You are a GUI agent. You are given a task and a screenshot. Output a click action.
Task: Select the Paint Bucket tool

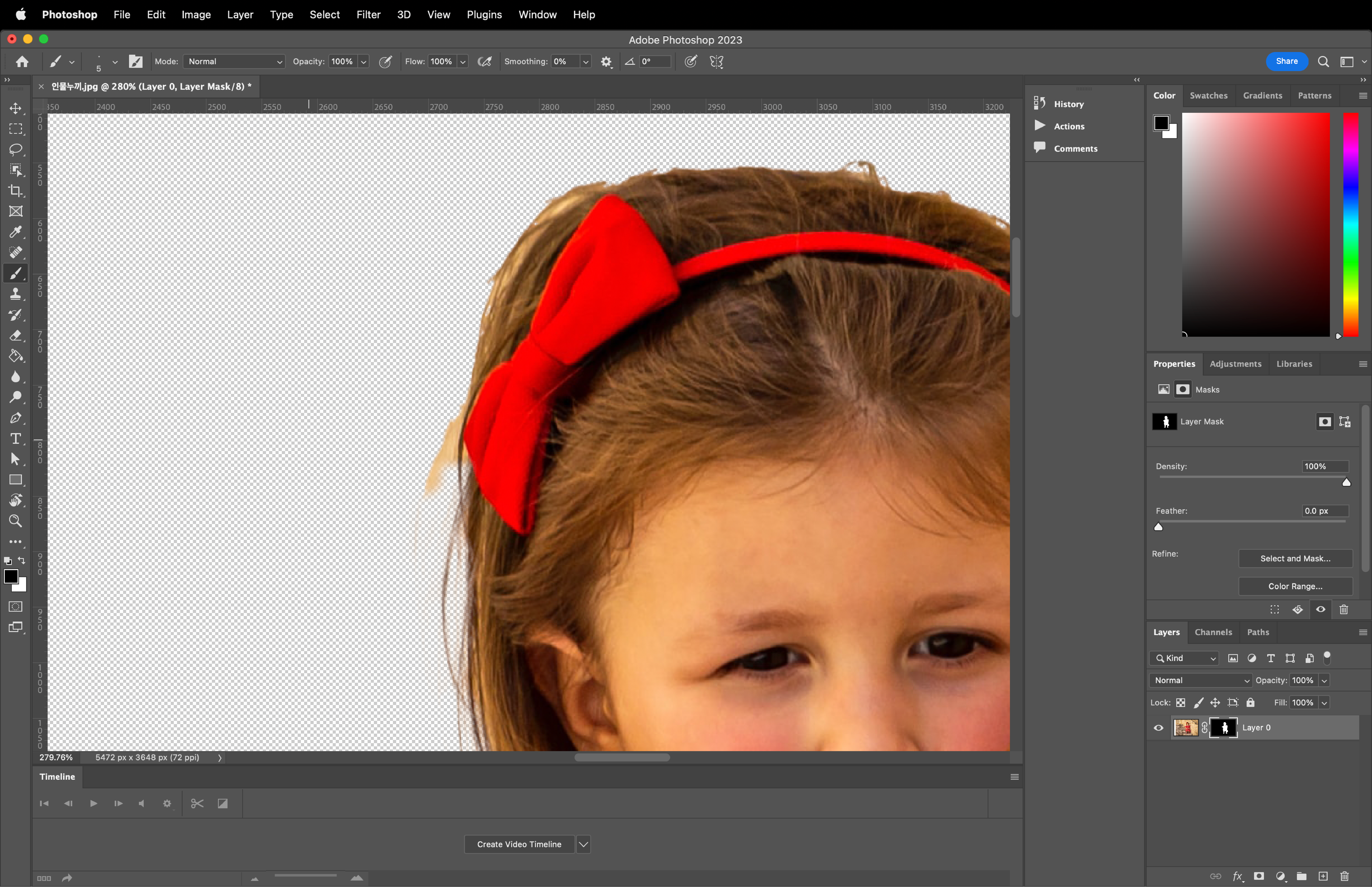tap(16, 356)
